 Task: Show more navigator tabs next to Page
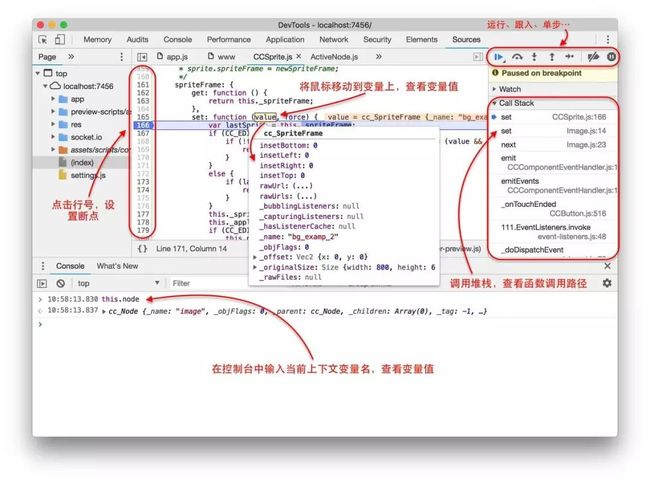coord(71,56)
